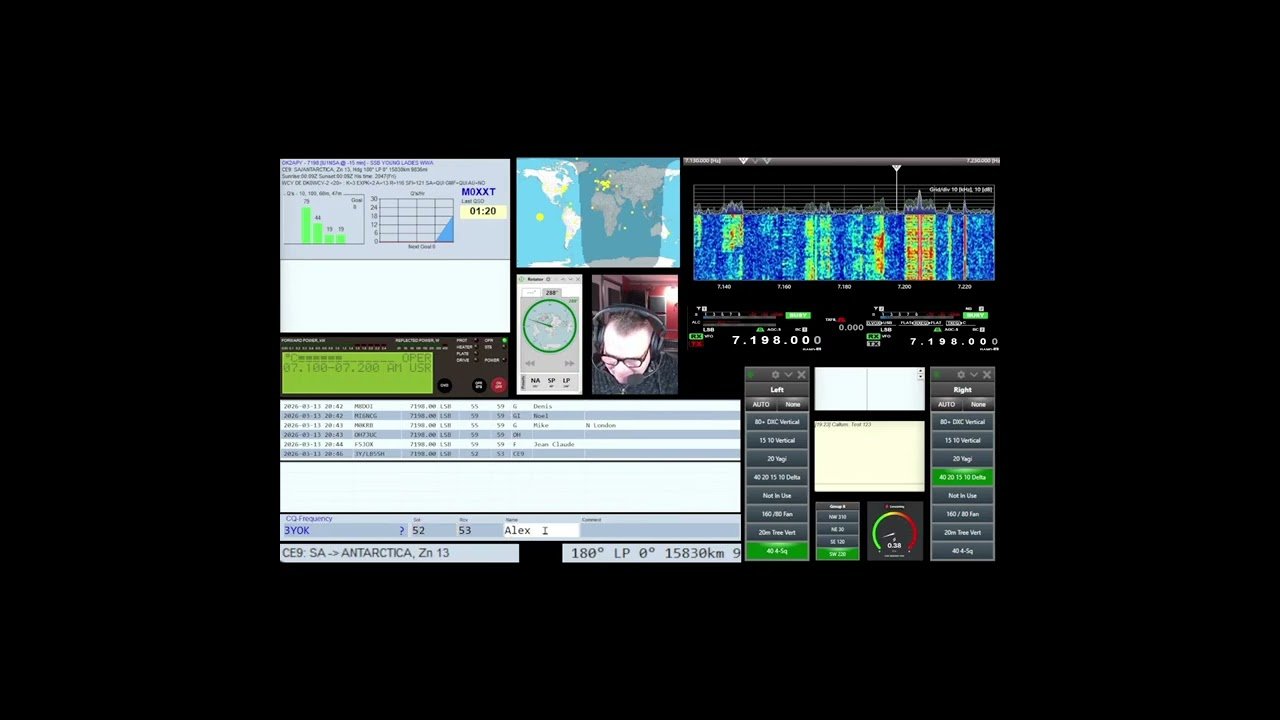The height and width of the screenshot is (720, 1280).
Task: Toggle the left VFO green RX indicator
Action: pos(696,336)
